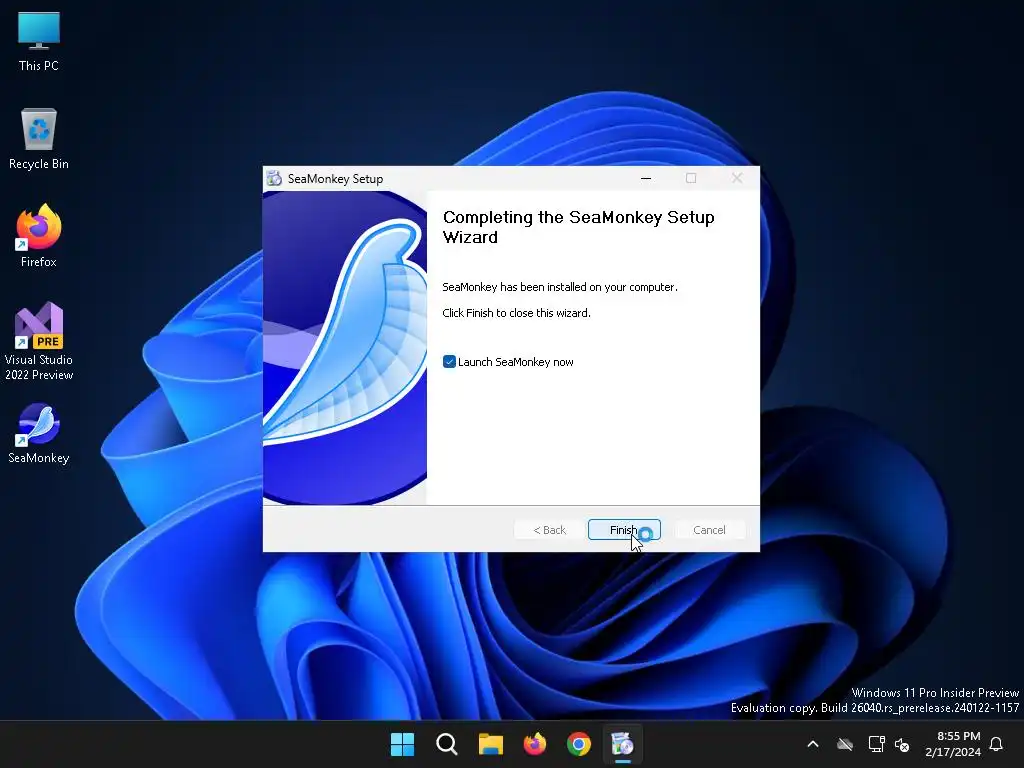The height and width of the screenshot is (768, 1024).
Task: Click the muted volume tray icon
Action: click(x=903, y=744)
